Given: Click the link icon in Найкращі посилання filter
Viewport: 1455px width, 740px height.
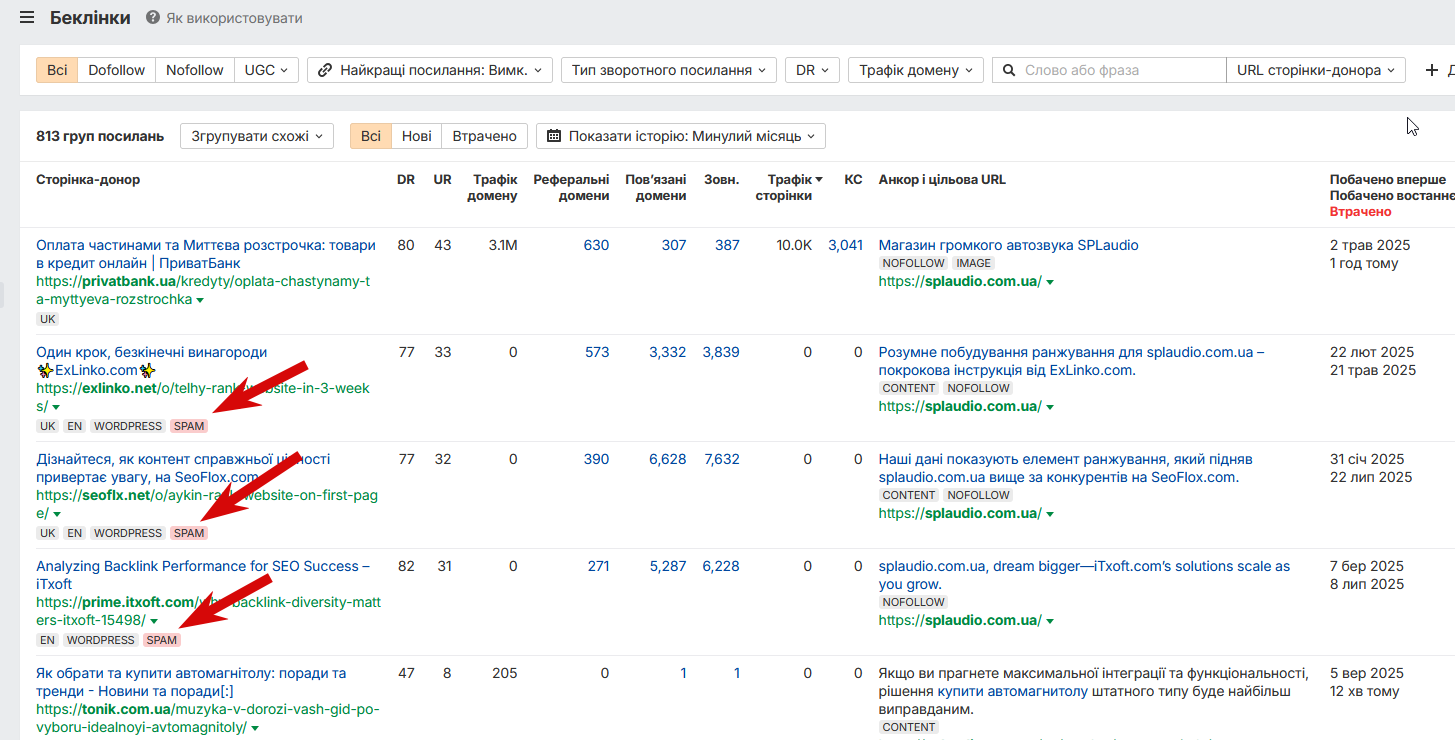Looking at the screenshot, I should point(325,70).
